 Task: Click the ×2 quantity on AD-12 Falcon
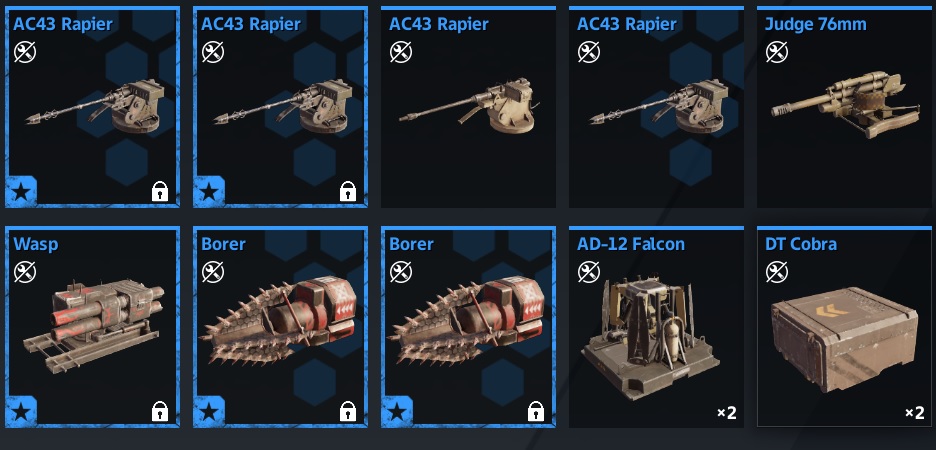coord(726,412)
